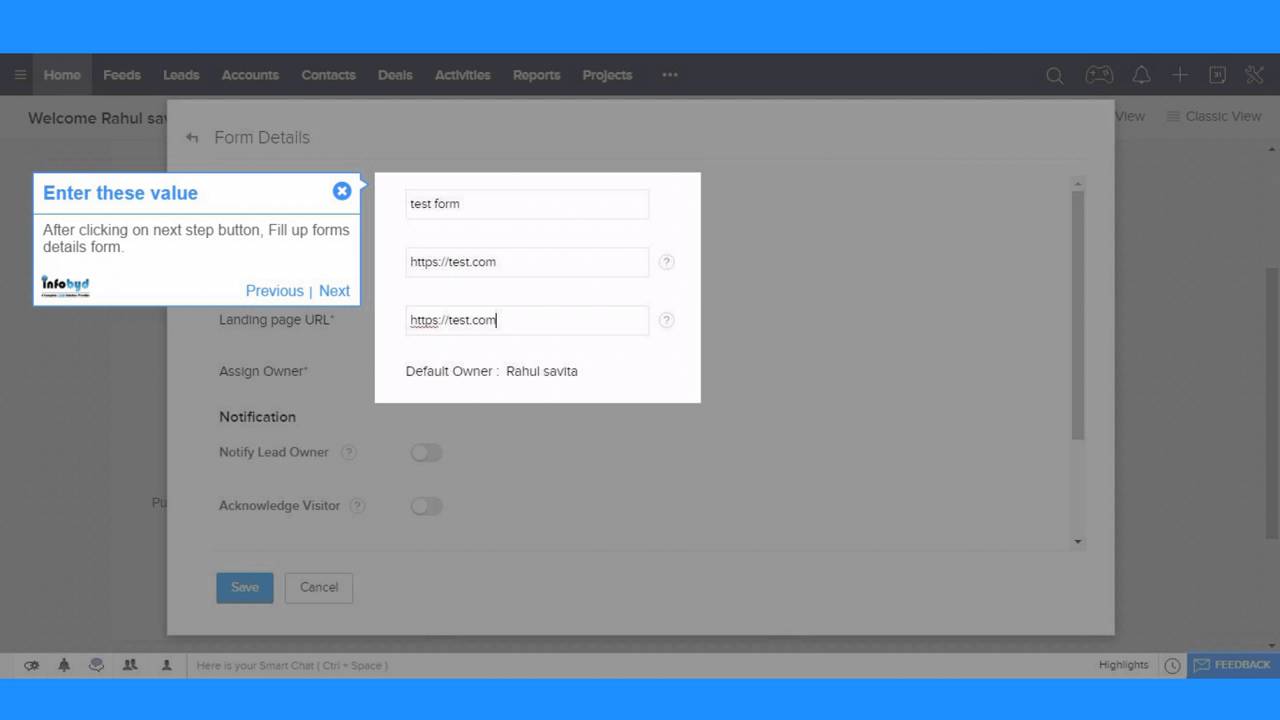The height and width of the screenshot is (720, 1280).
Task: Close the 'Enter these value' tooltip
Action: pyautogui.click(x=342, y=191)
